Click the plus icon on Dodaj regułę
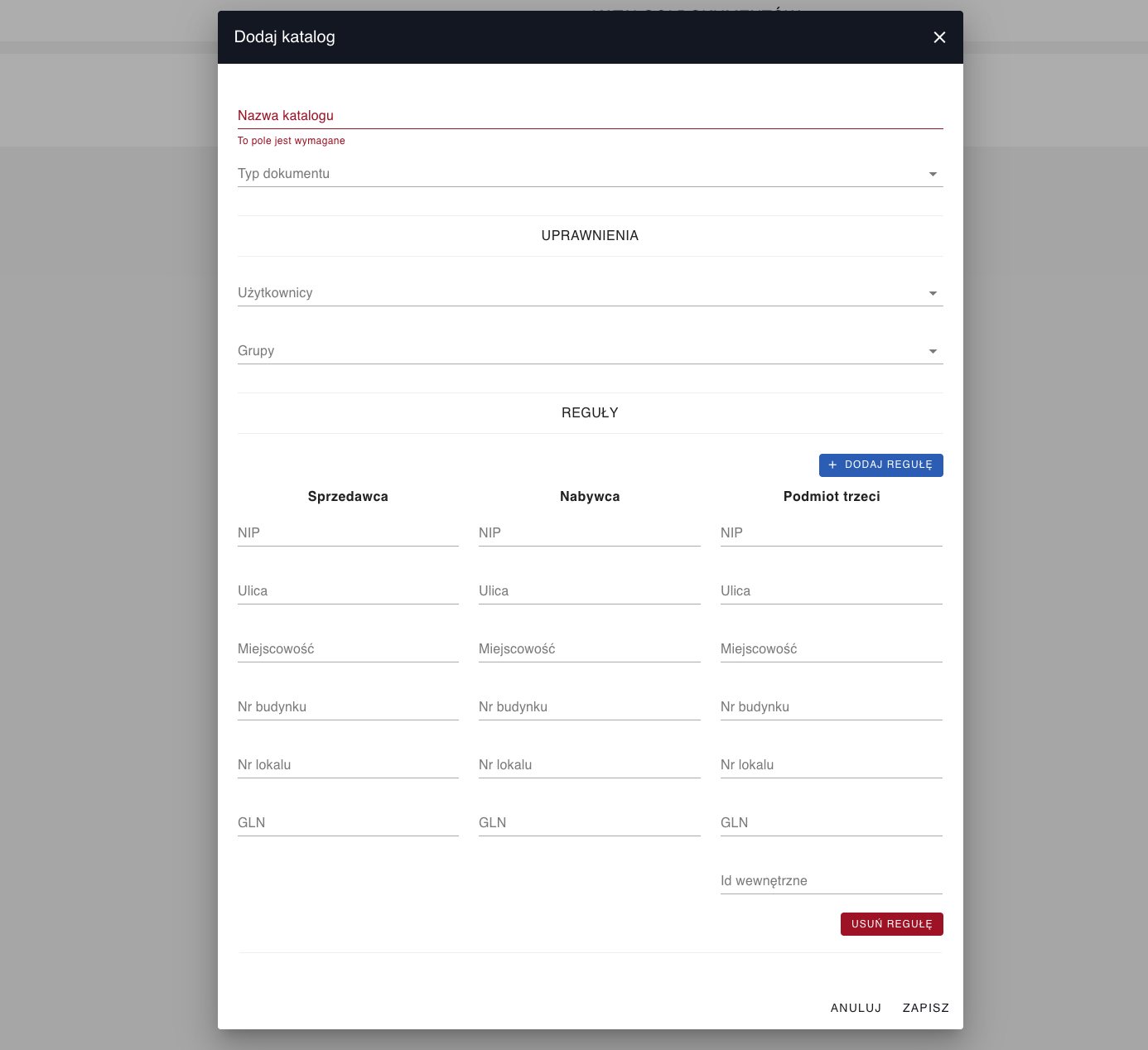This screenshot has width=1148, height=1050. click(833, 465)
